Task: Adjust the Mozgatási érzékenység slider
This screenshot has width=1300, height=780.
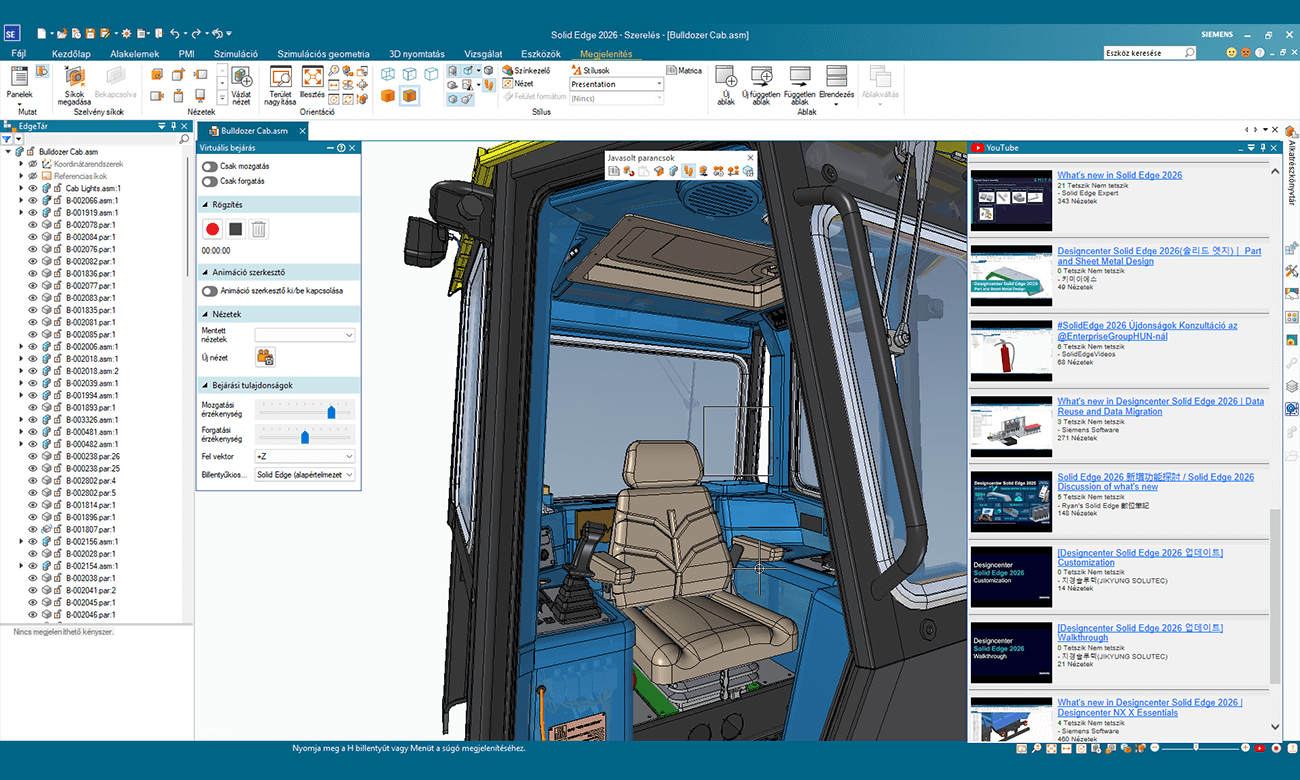Action: click(x=331, y=412)
